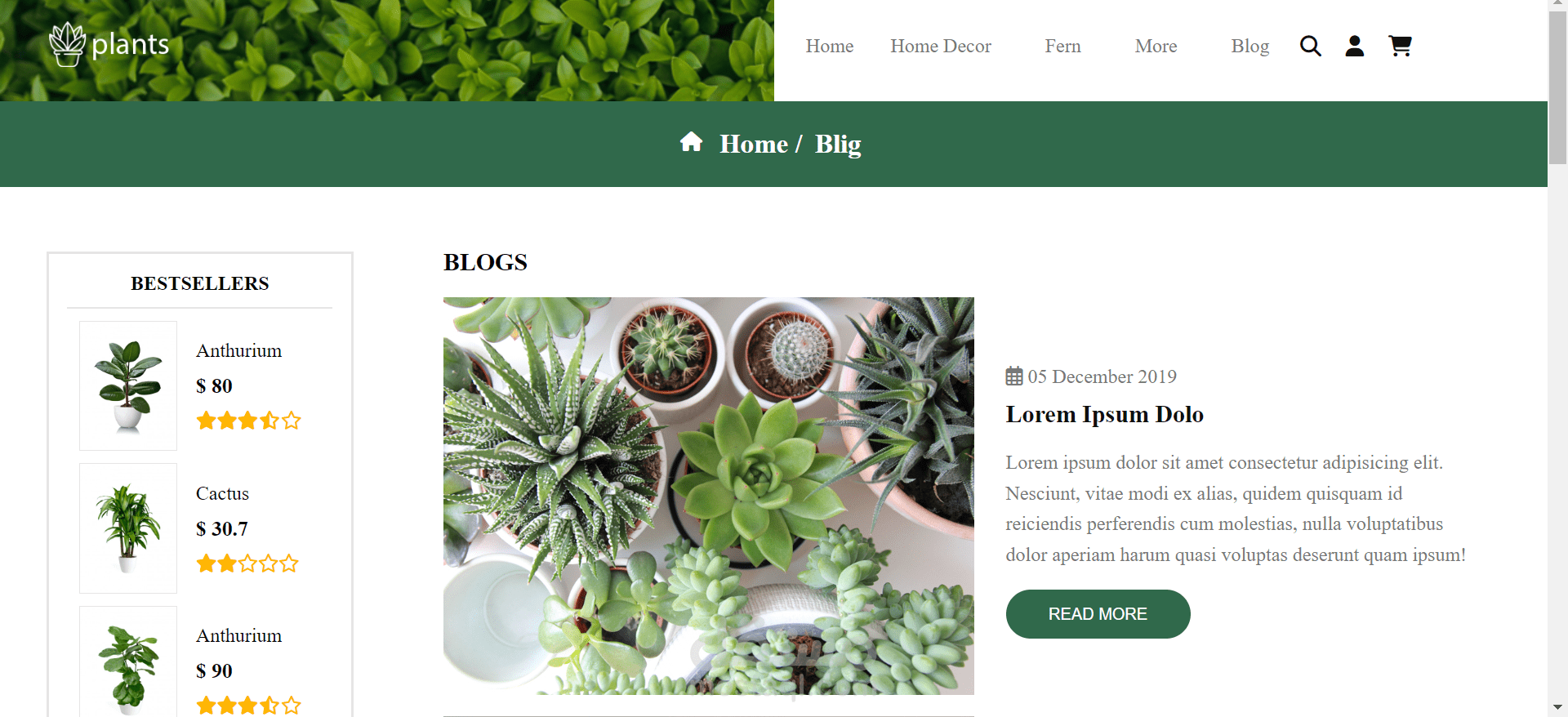
Task: Click the plants logo icon
Action: [x=67, y=44]
